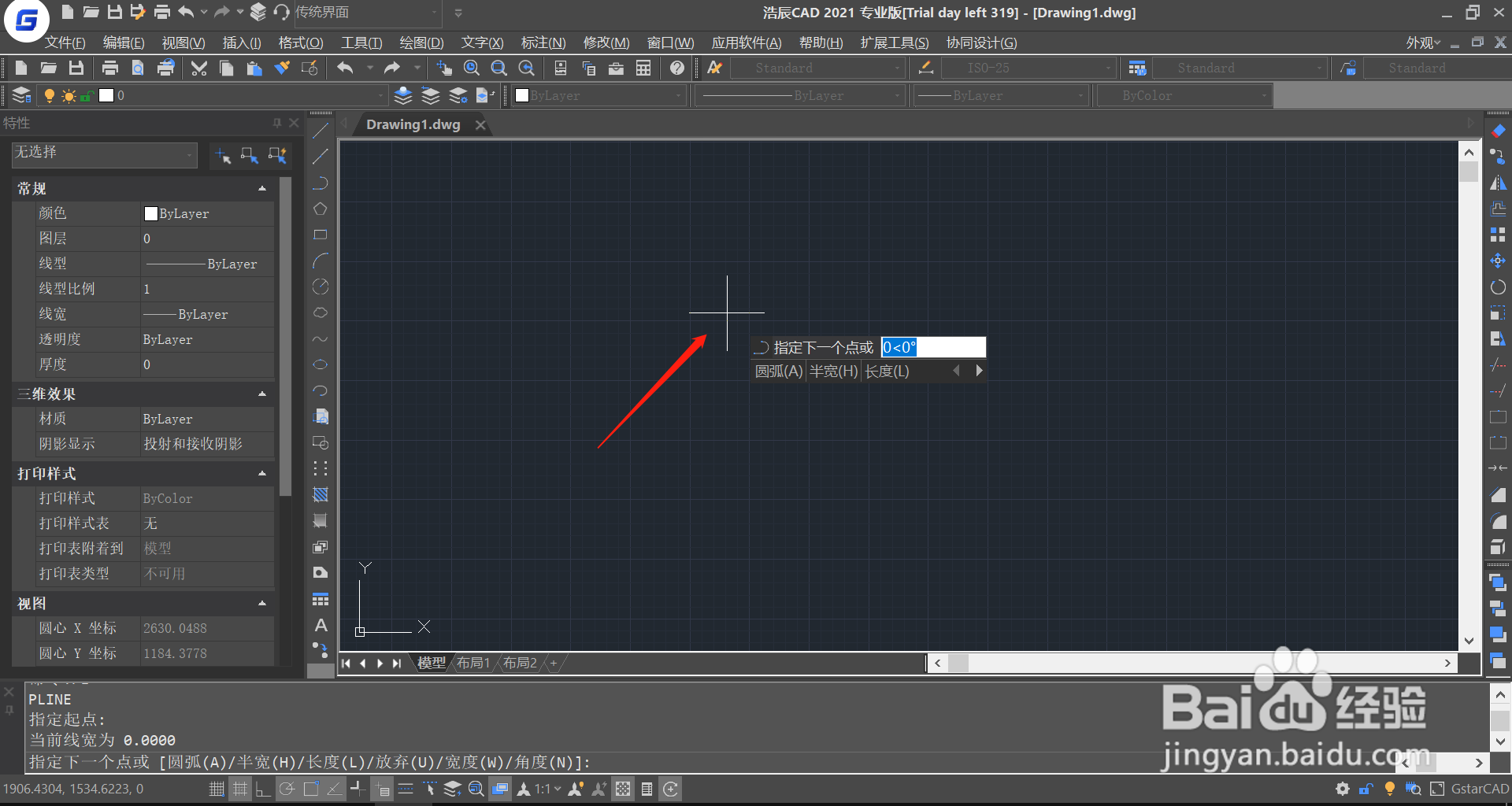The height and width of the screenshot is (806, 1512).
Task: Switch to the 布局1 layout tab
Action: click(x=473, y=663)
